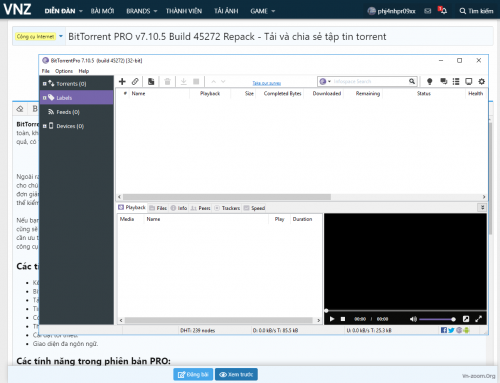Enter fullscreen in the player
The image size is (500, 383).
(479, 319)
